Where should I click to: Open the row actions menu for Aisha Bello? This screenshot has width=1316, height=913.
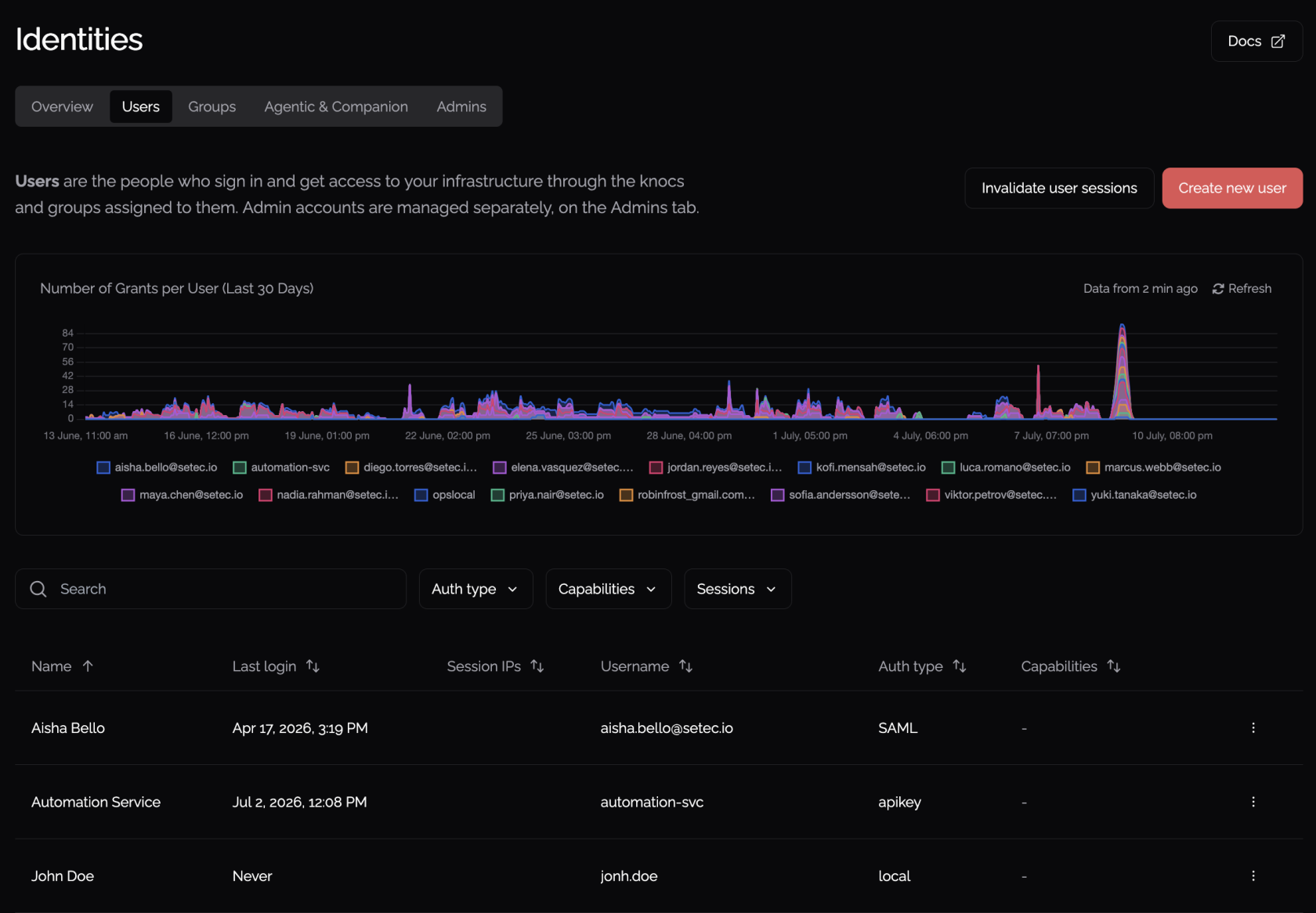[1253, 727]
